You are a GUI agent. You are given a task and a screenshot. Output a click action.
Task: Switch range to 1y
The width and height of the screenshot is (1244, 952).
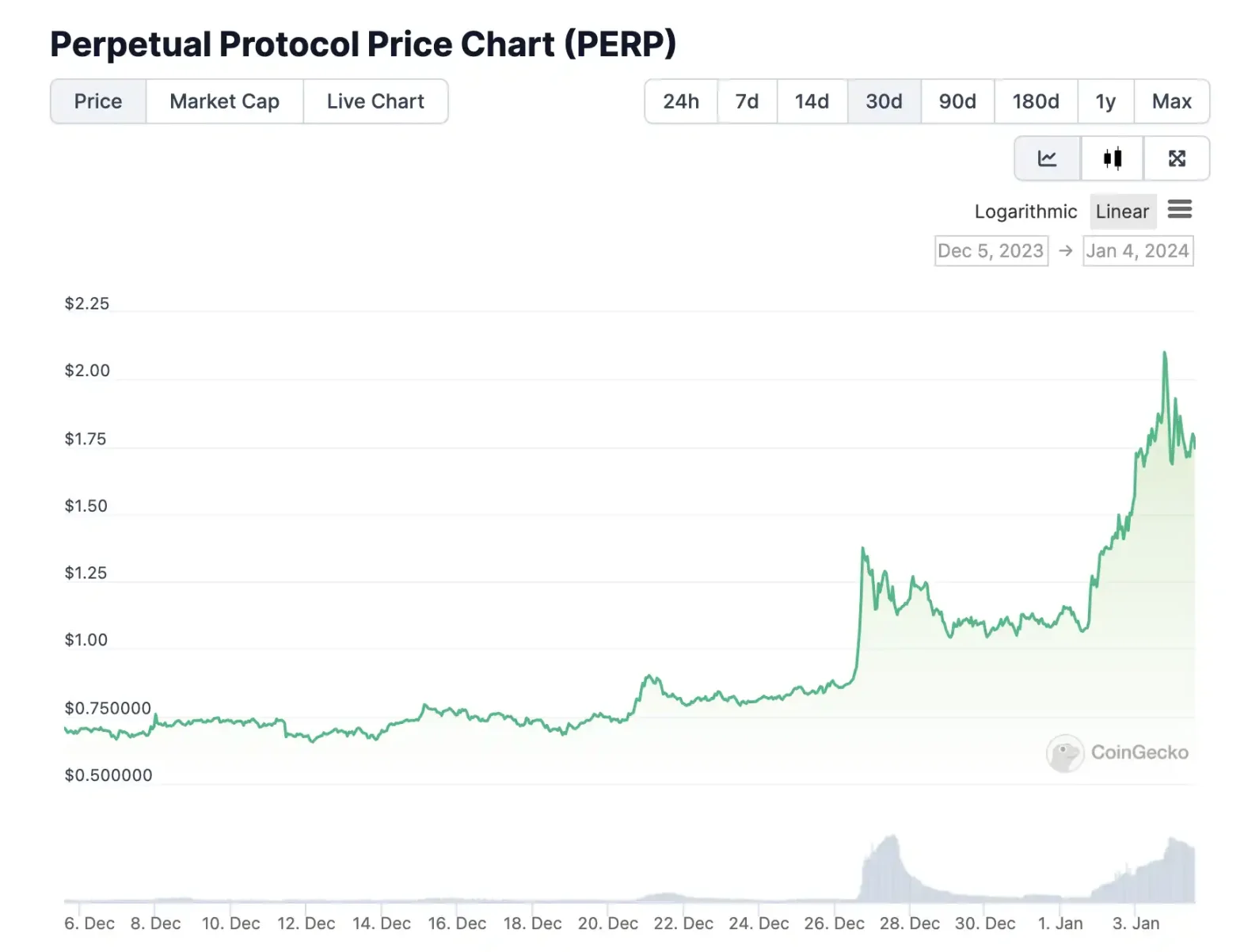(1105, 101)
